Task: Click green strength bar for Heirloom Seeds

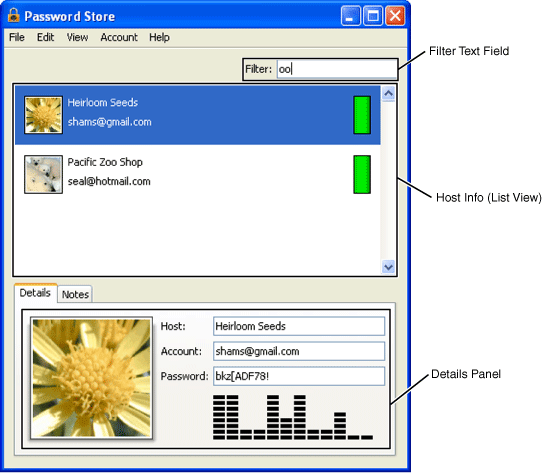Action: click(362, 115)
